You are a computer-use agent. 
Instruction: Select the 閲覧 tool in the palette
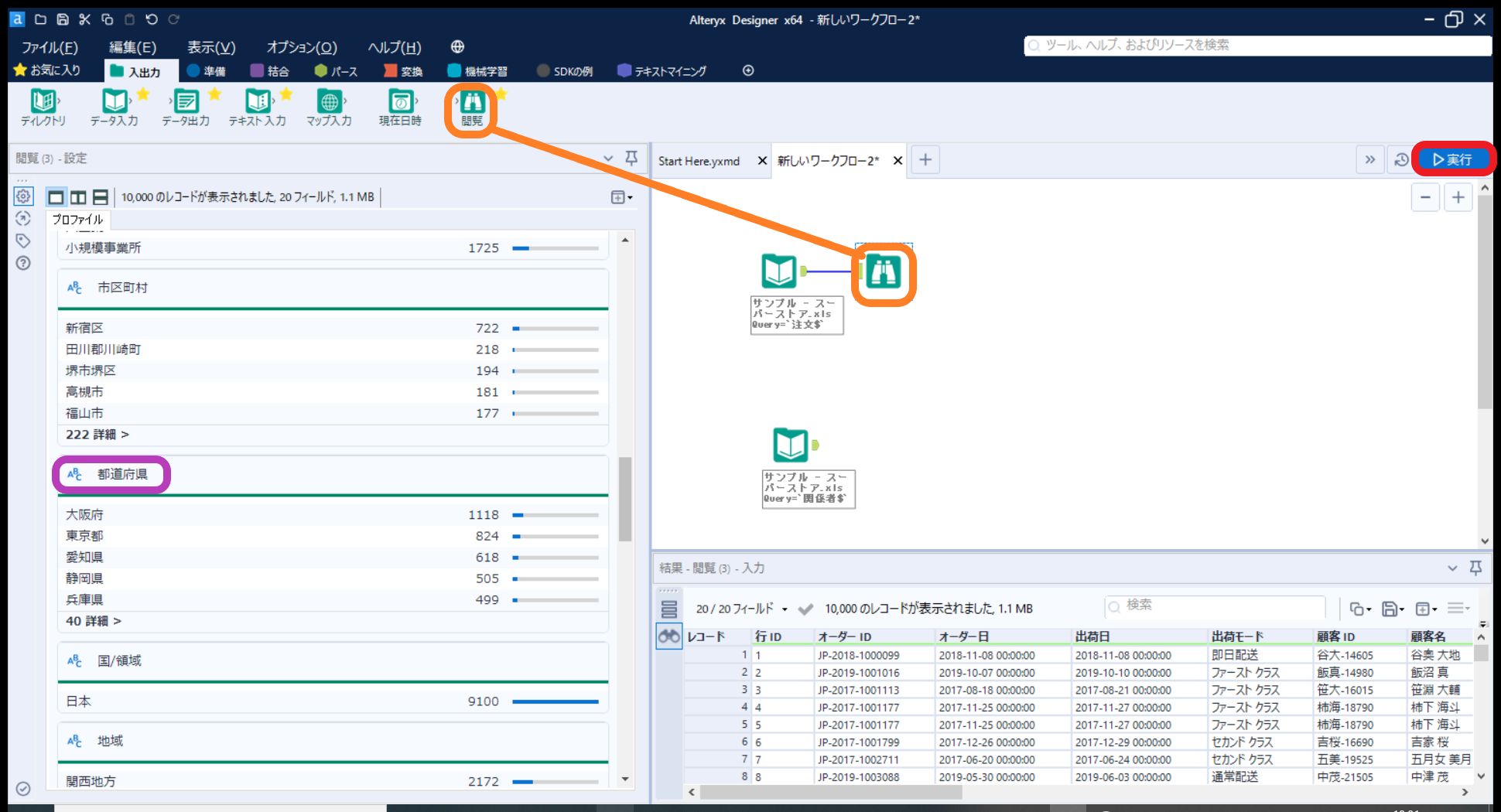click(472, 107)
